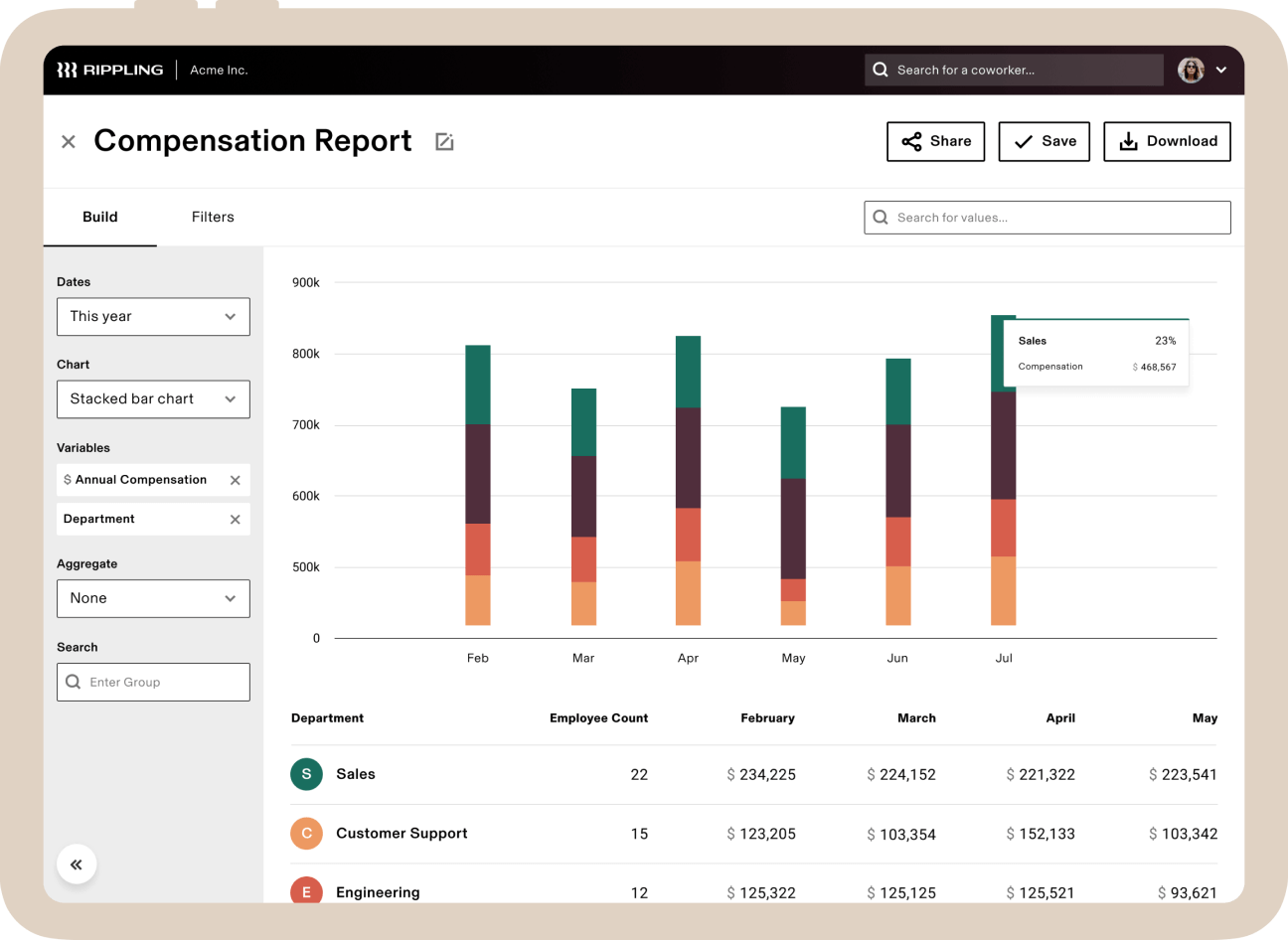Save the report
This screenshot has width=1288, height=940.
point(1045,141)
